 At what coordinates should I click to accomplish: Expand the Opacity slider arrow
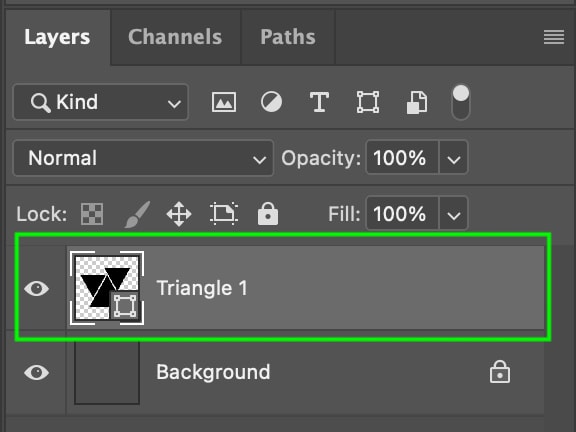pyautogui.click(x=454, y=158)
